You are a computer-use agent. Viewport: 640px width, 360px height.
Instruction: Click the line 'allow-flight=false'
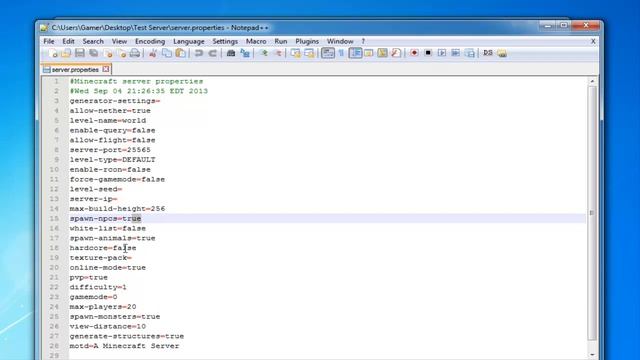click(112, 140)
